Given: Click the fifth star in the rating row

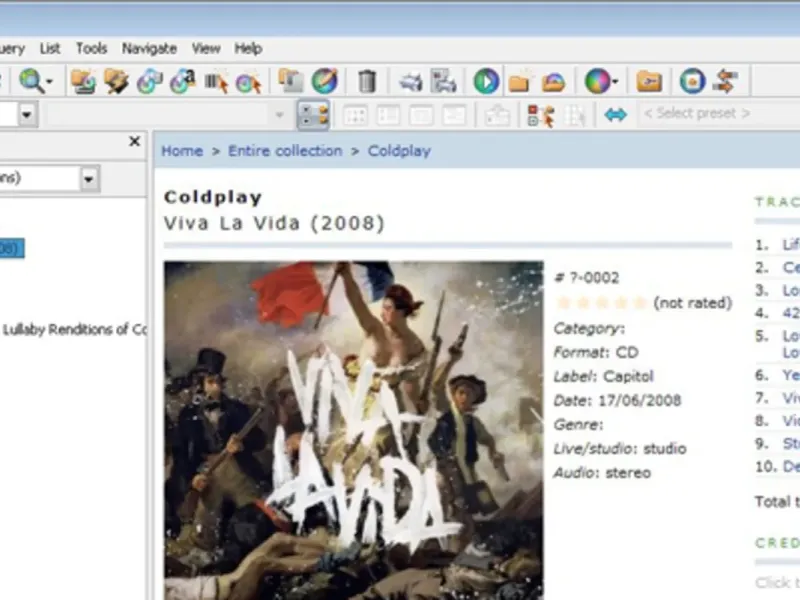Looking at the screenshot, I should click(640, 303).
